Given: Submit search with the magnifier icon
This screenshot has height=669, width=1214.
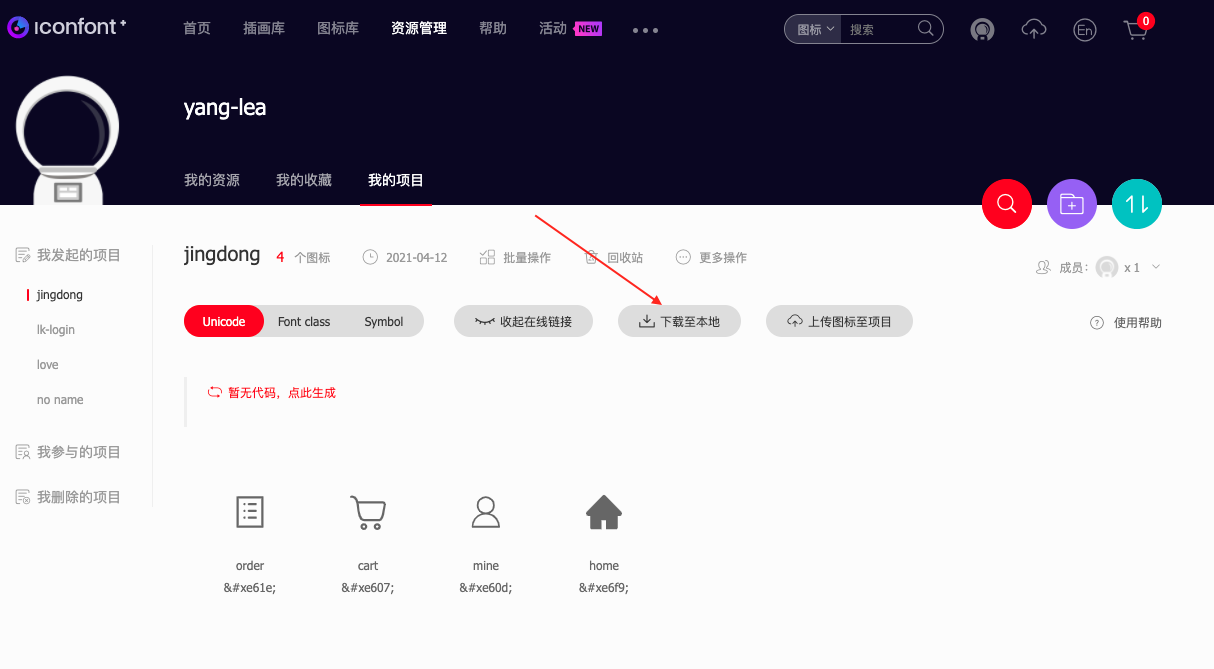Looking at the screenshot, I should (926, 28).
